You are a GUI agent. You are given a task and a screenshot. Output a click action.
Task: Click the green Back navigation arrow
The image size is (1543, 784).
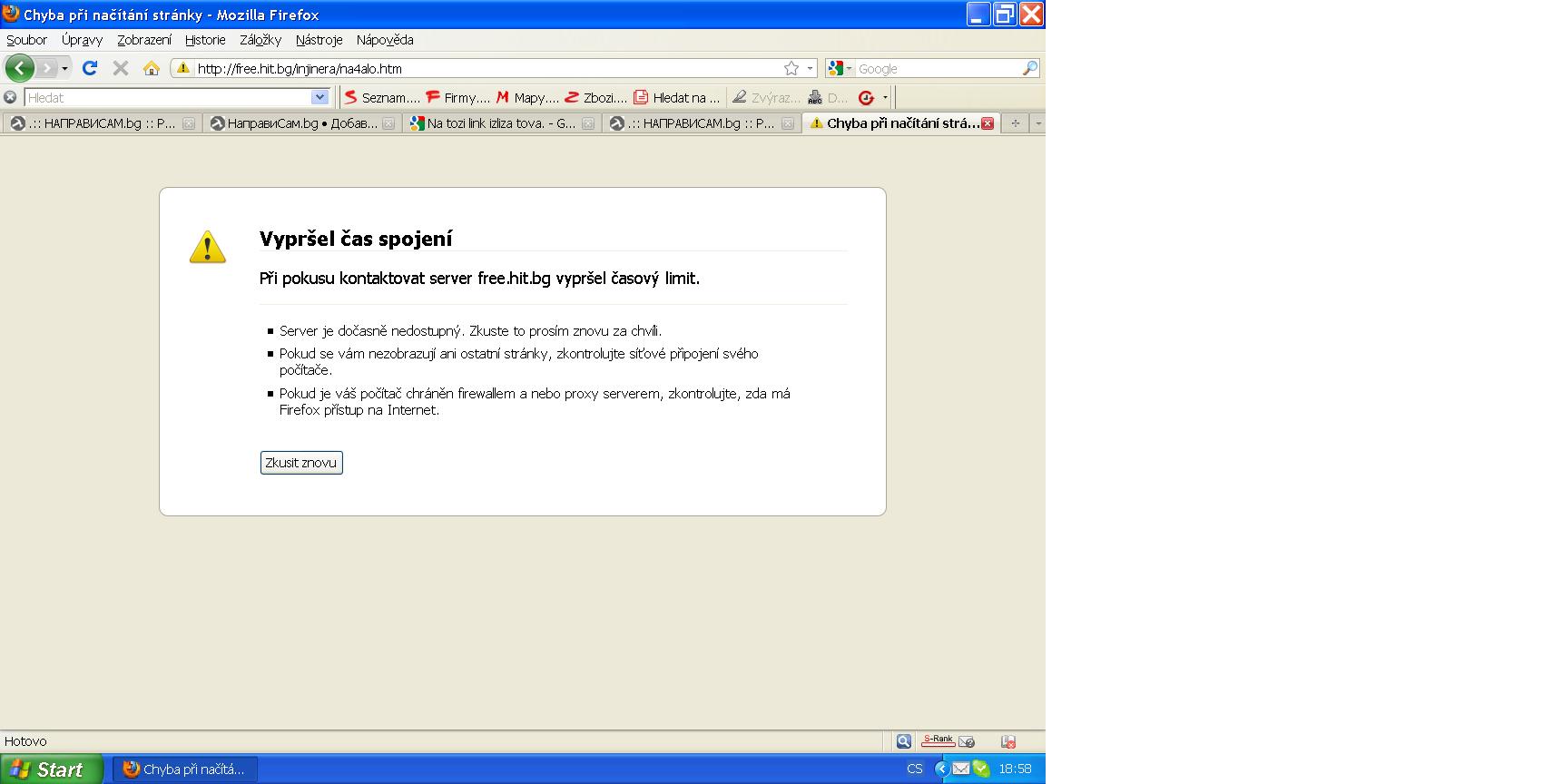(20, 68)
